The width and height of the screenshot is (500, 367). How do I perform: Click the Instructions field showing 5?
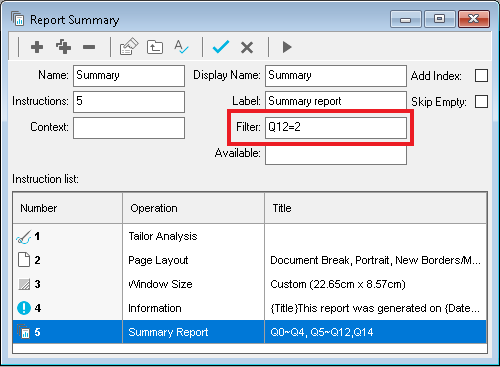coord(129,102)
